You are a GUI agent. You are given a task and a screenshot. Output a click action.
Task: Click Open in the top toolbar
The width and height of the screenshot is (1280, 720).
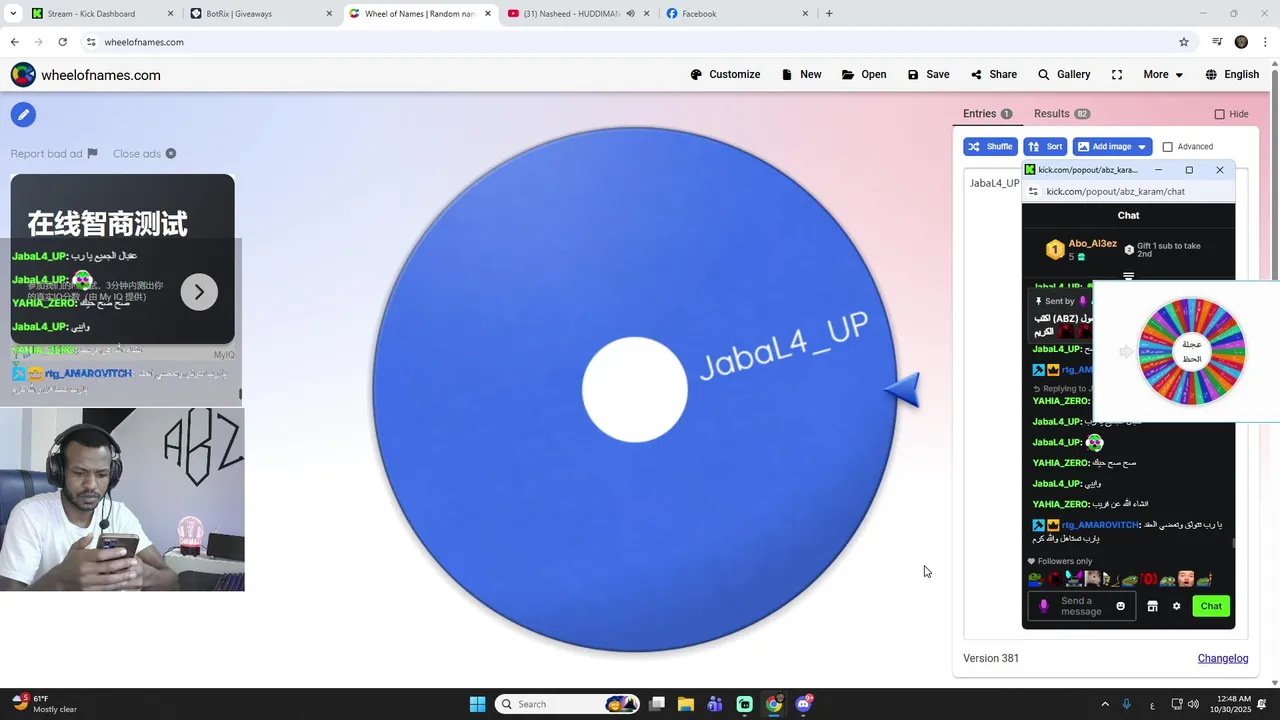tap(864, 75)
